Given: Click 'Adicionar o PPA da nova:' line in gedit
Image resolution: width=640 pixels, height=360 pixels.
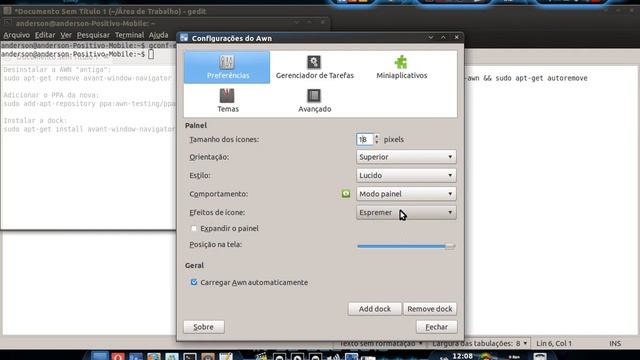Looking at the screenshot, I should [51, 95].
